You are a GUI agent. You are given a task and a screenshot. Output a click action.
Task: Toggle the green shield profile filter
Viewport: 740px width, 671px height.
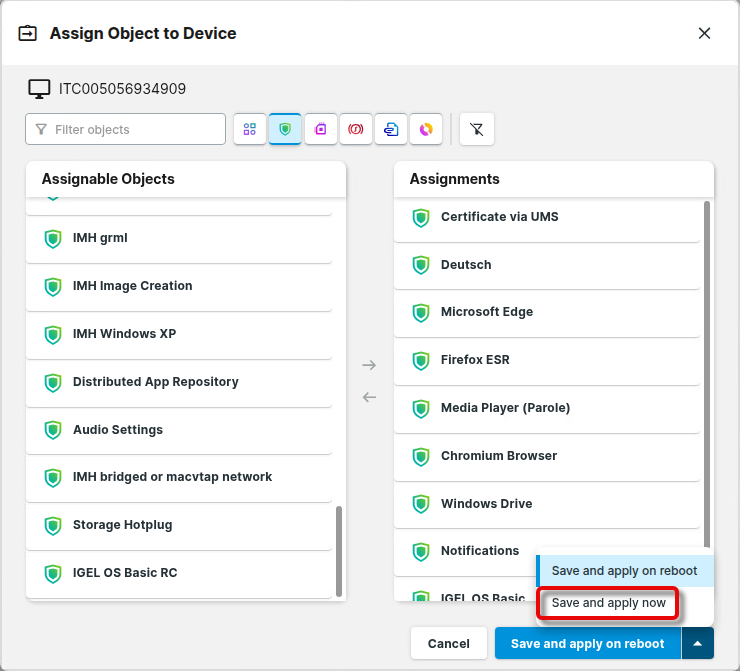[x=285, y=129]
